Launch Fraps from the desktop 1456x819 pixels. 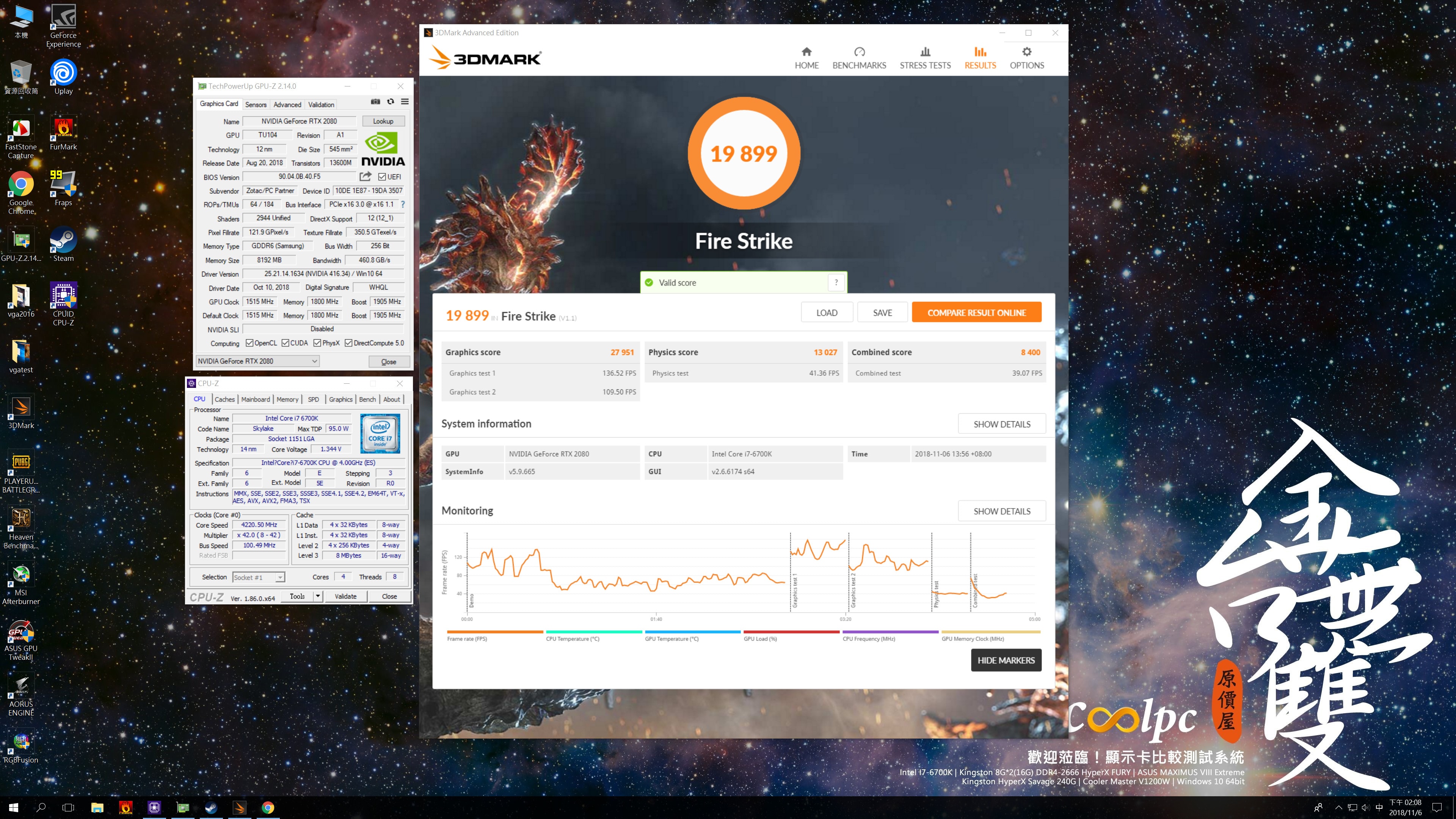pyautogui.click(x=63, y=189)
